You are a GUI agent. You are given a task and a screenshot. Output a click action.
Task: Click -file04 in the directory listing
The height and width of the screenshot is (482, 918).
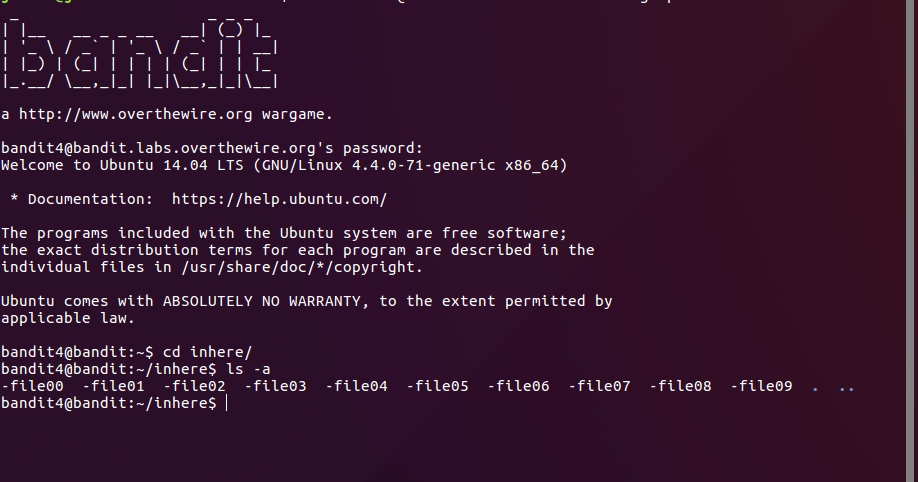(x=357, y=386)
